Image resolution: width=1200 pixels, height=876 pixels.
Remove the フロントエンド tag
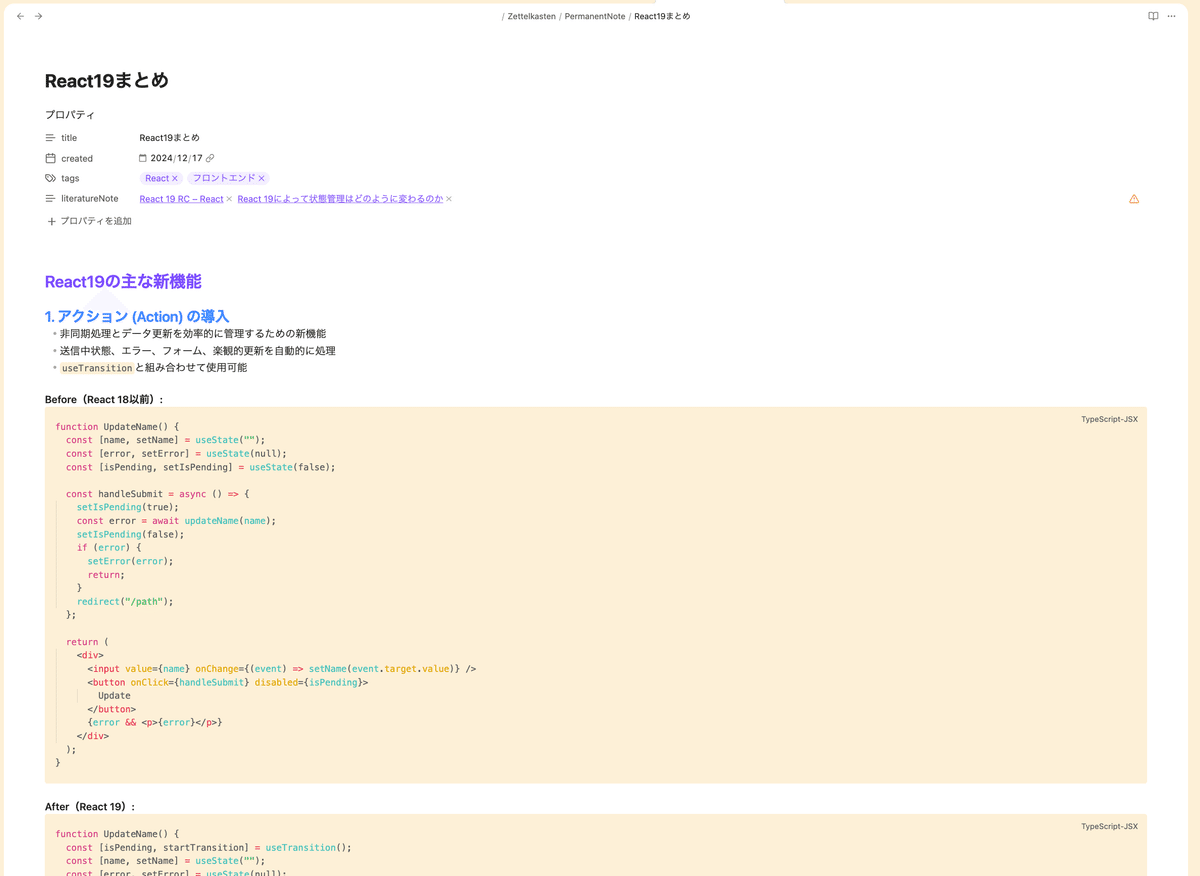pyautogui.click(x=262, y=178)
